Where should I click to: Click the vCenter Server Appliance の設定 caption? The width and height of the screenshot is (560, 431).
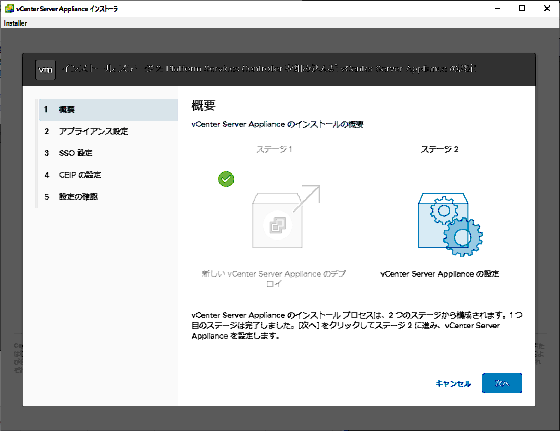click(439, 274)
